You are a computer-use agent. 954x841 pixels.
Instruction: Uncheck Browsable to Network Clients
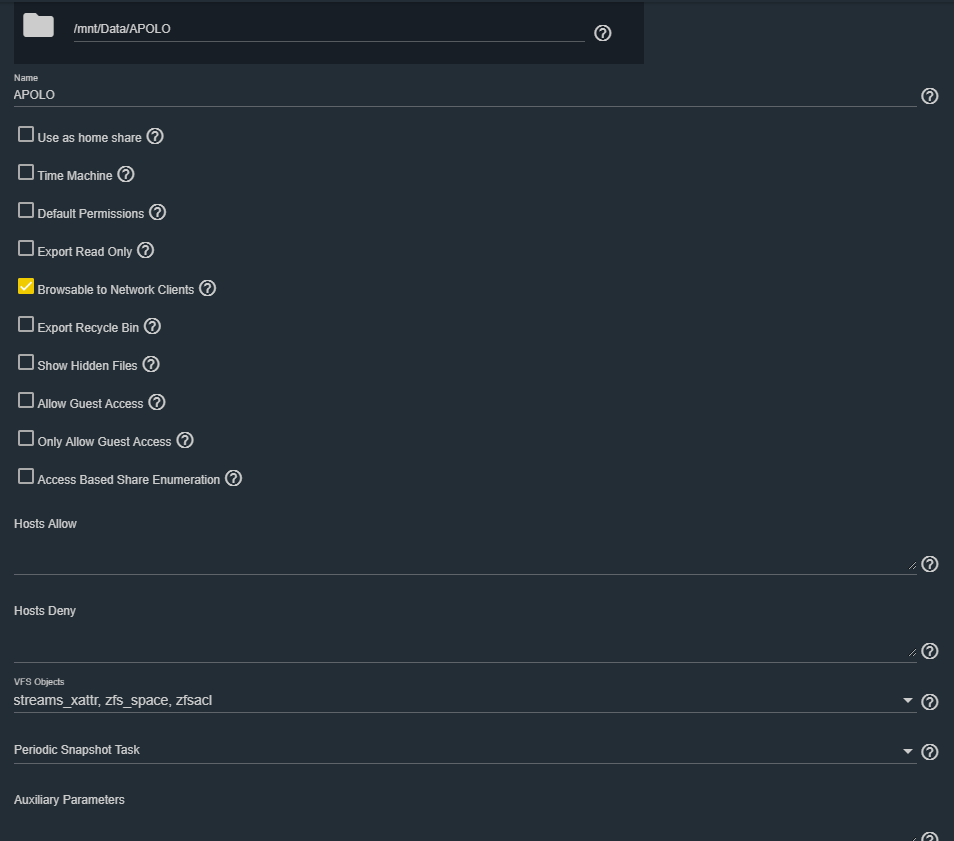26,287
